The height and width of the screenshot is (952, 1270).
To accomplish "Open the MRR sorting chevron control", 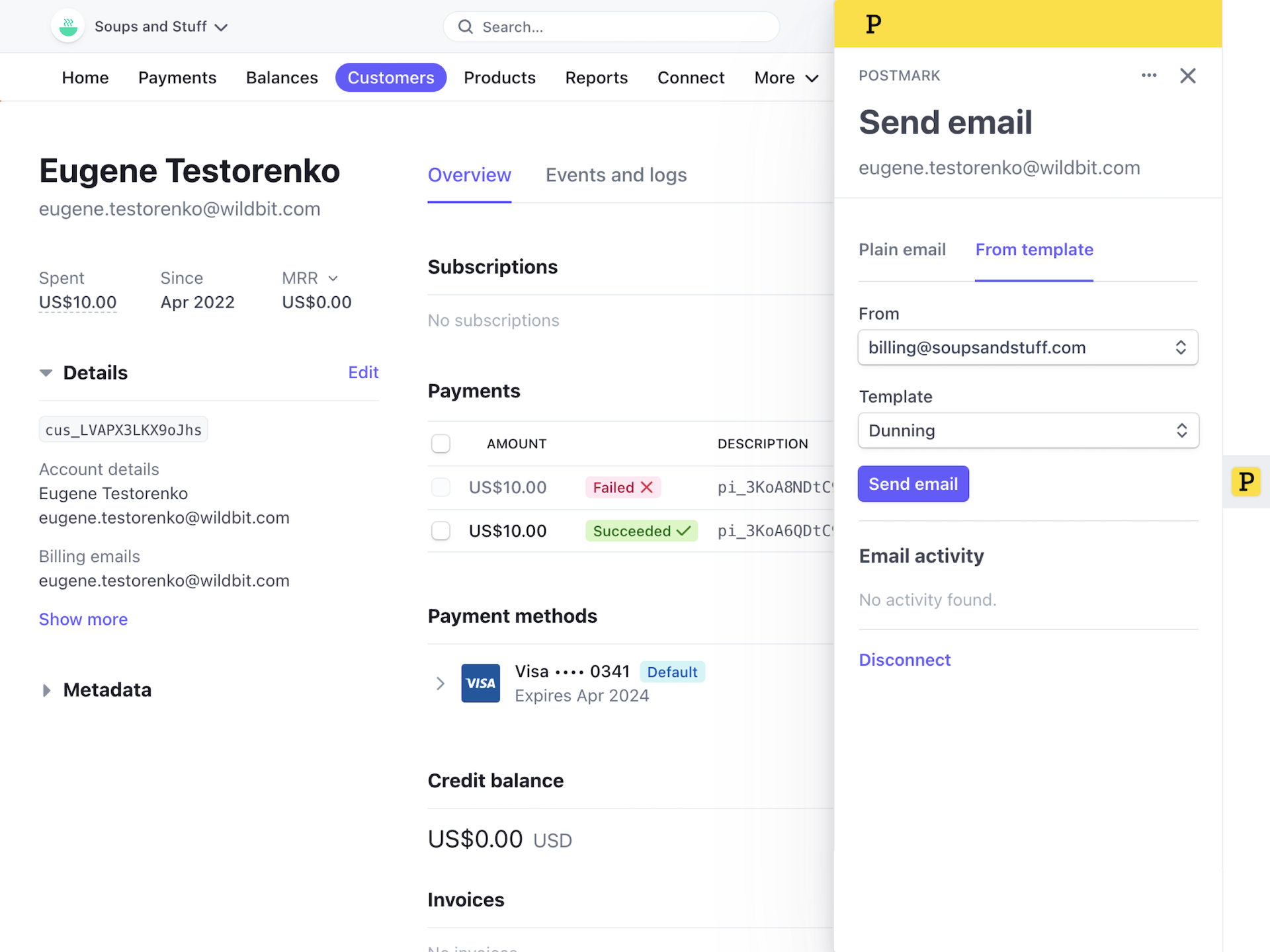I will coord(333,278).
